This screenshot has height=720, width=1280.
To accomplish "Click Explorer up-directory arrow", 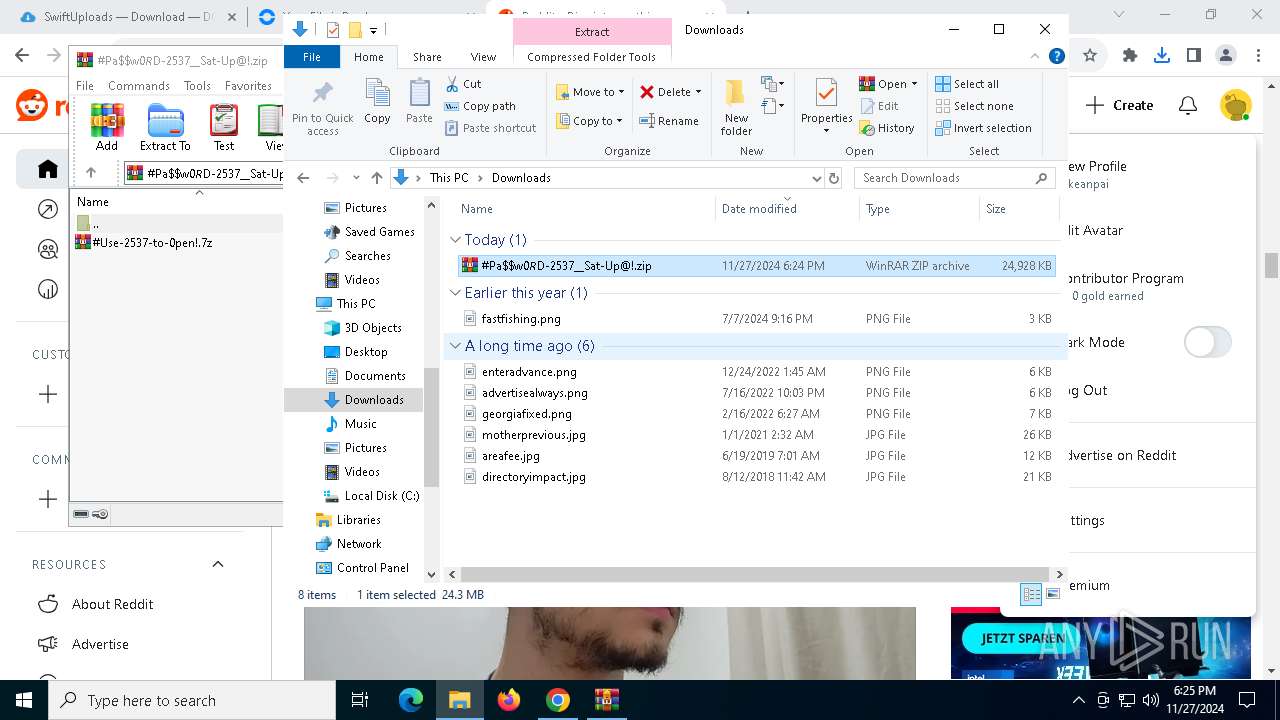I will click(376, 178).
